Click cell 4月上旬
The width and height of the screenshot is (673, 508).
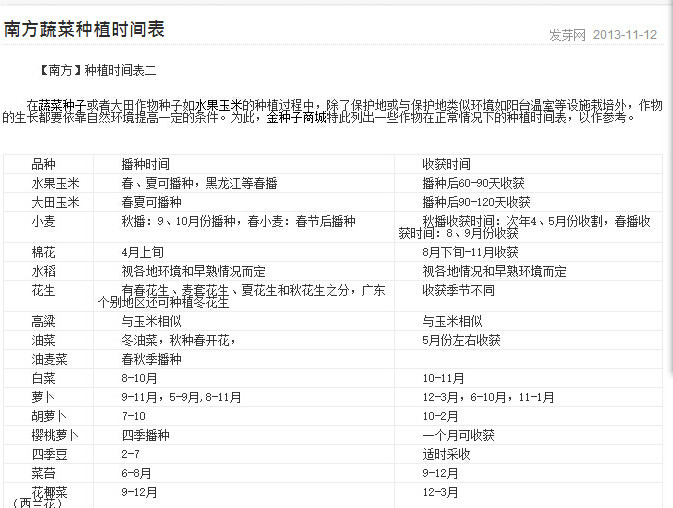click(x=142, y=252)
